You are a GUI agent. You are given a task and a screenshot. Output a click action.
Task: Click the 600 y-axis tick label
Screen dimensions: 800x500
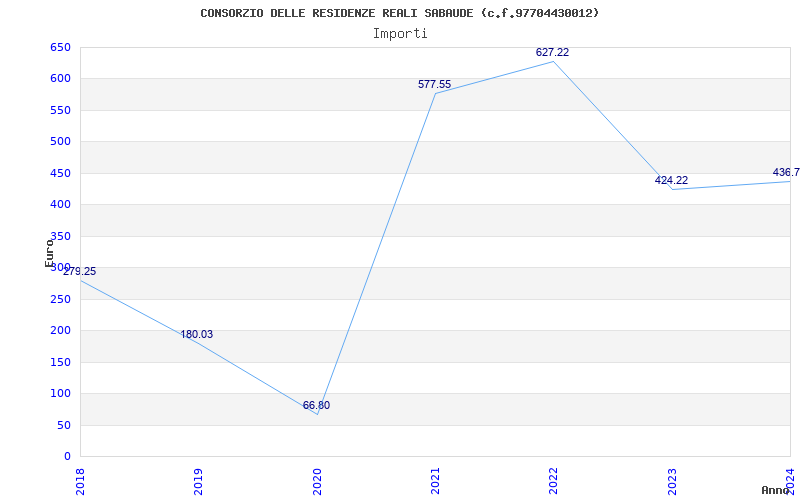[x=60, y=79]
